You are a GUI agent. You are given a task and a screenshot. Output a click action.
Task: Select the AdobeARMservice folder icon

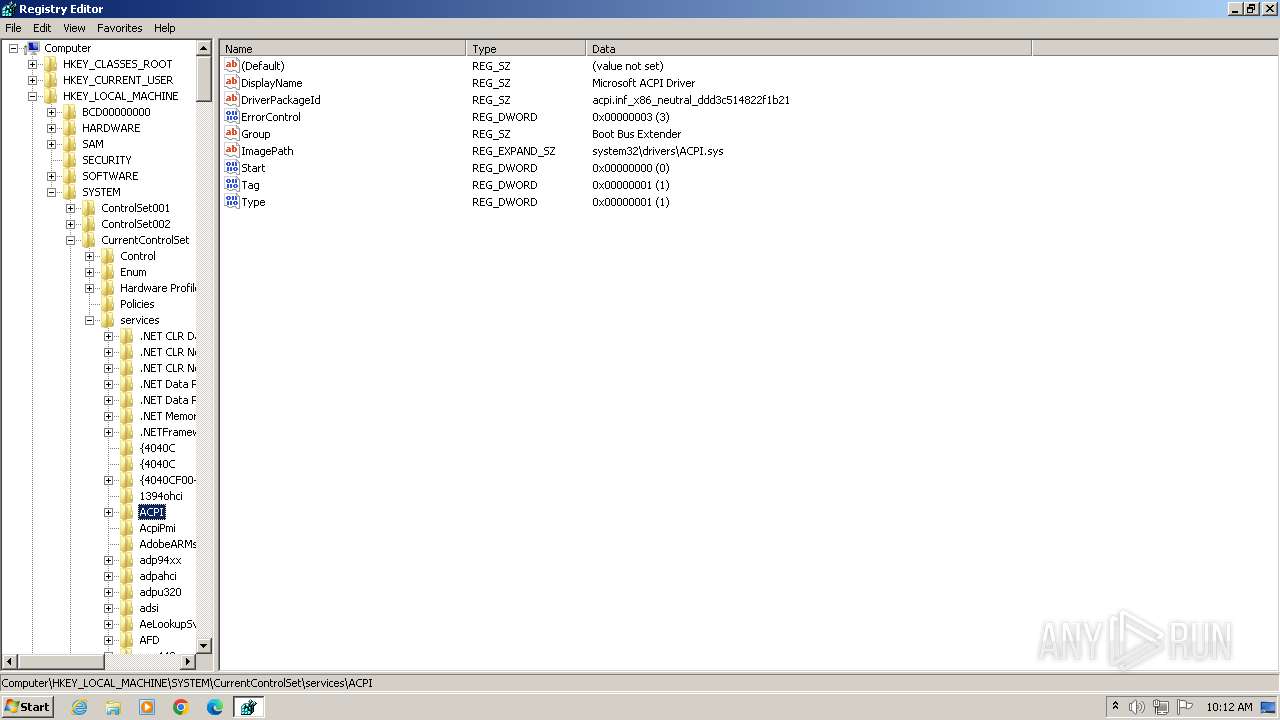[x=126, y=544]
